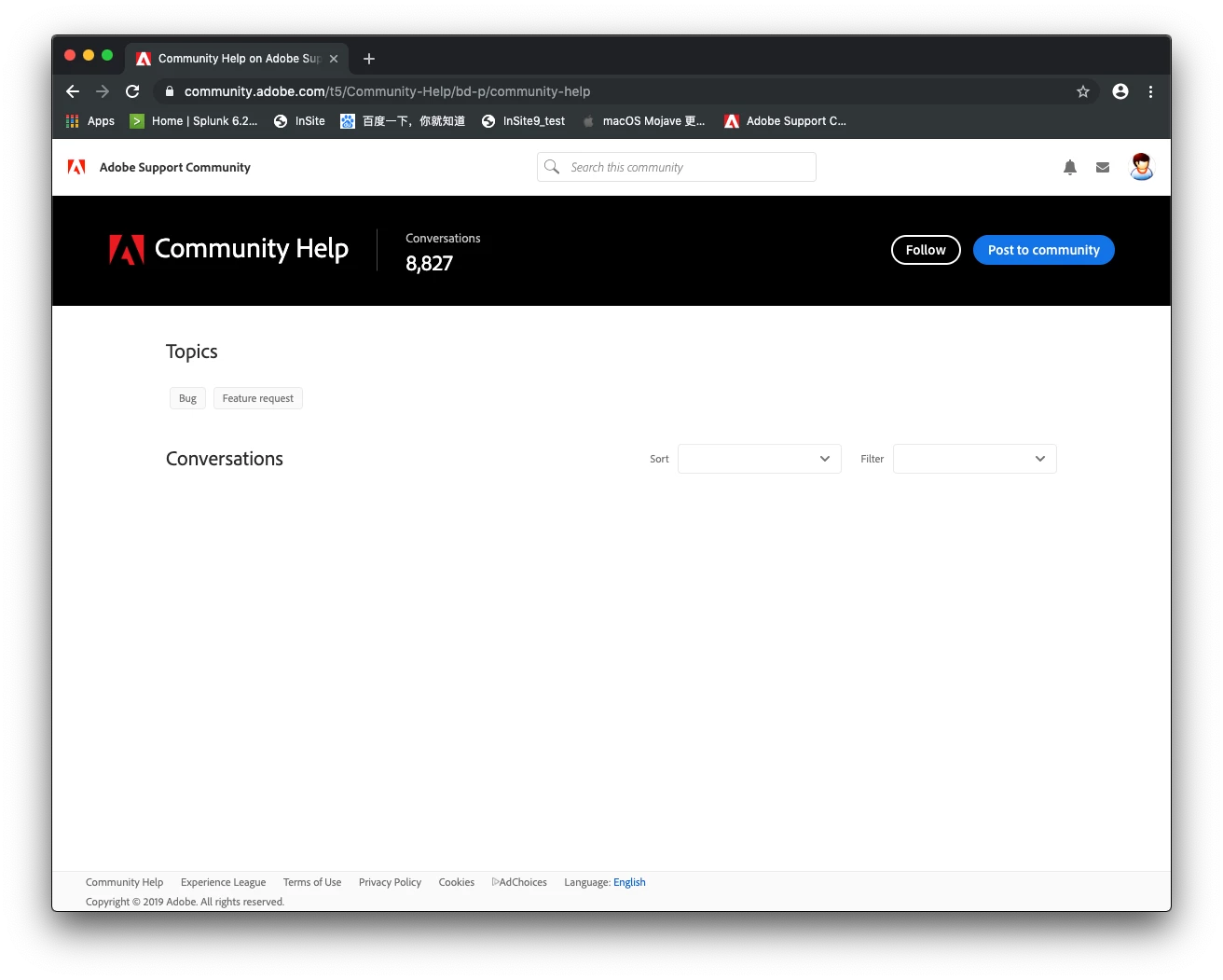This screenshot has height=980, width=1223.
Task: Click the Conversations section heading
Action: coord(225,459)
